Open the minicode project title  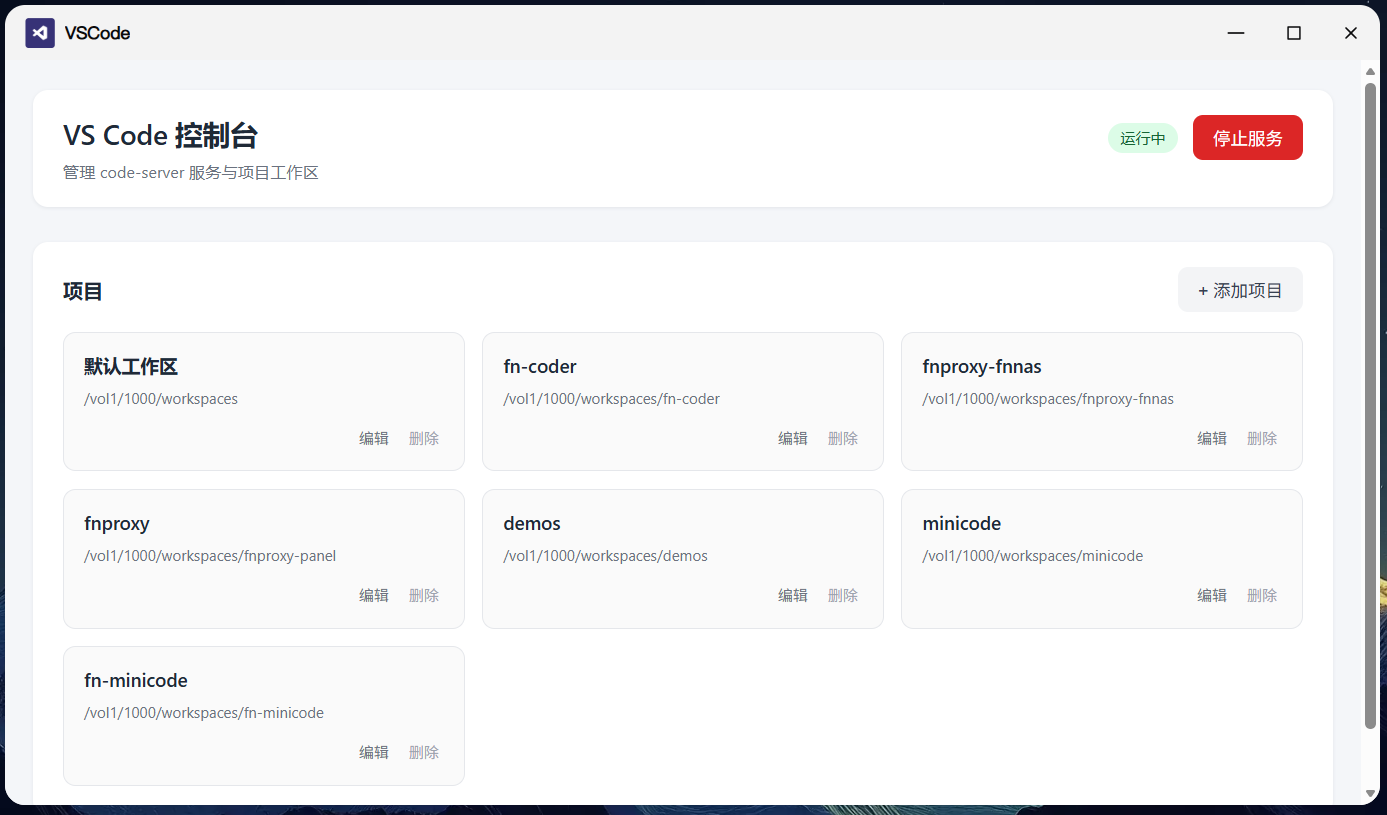coord(962,524)
